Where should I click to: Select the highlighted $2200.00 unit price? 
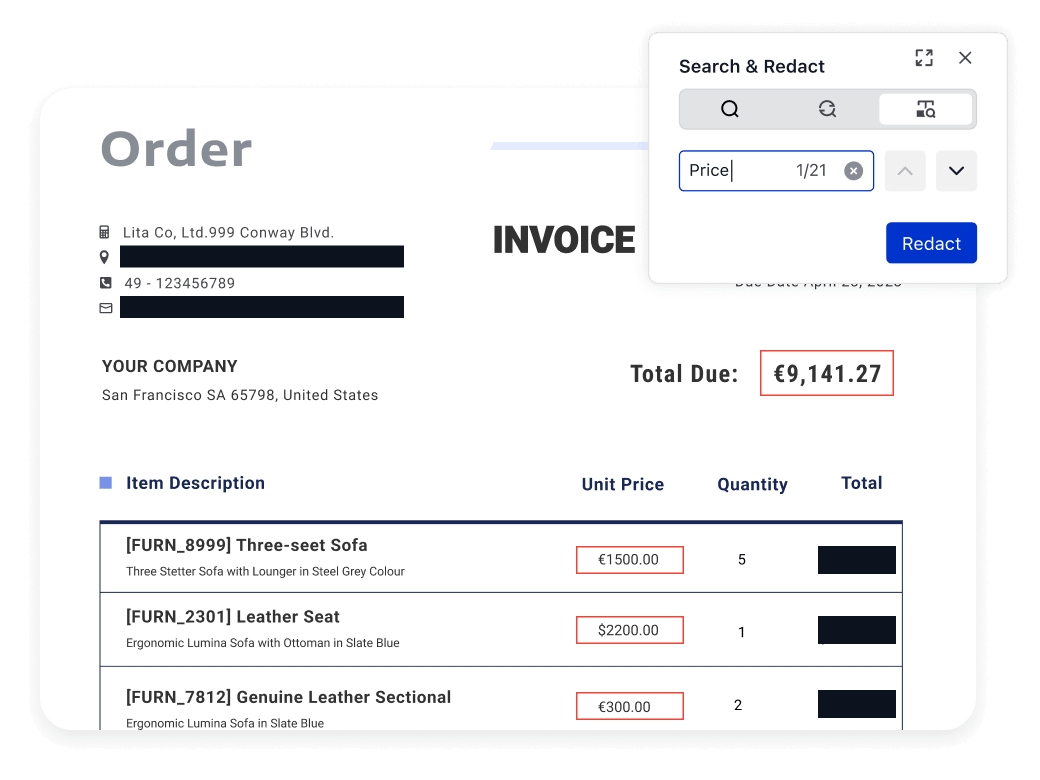(x=629, y=630)
